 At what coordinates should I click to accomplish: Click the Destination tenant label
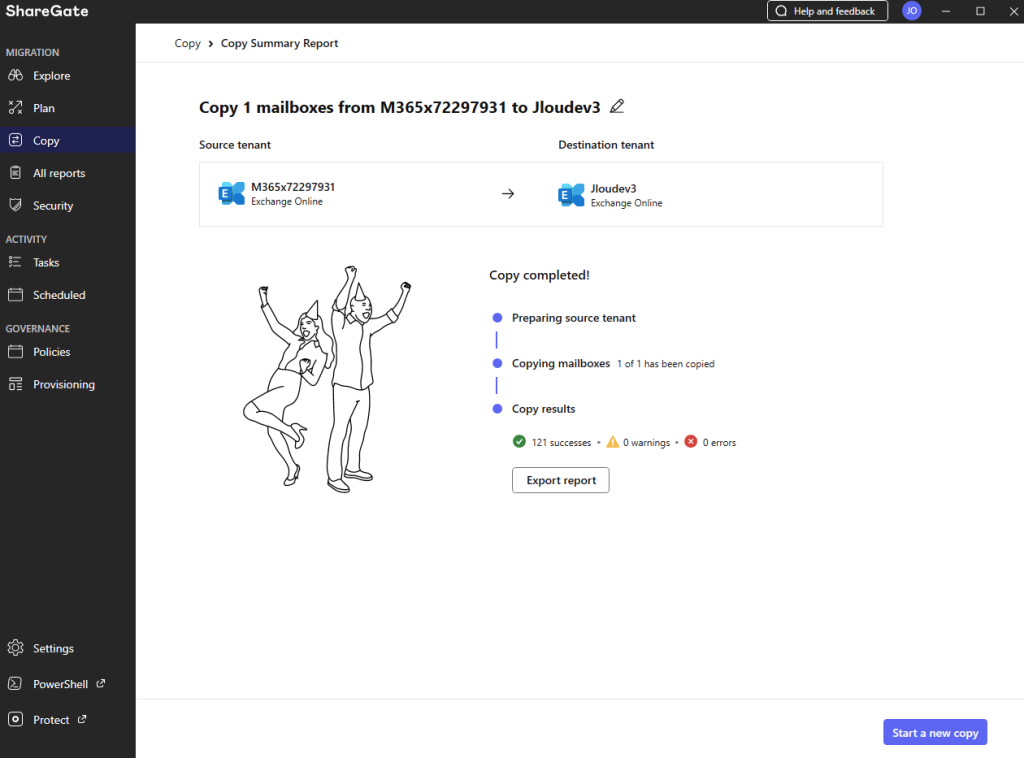pos(606,145)
